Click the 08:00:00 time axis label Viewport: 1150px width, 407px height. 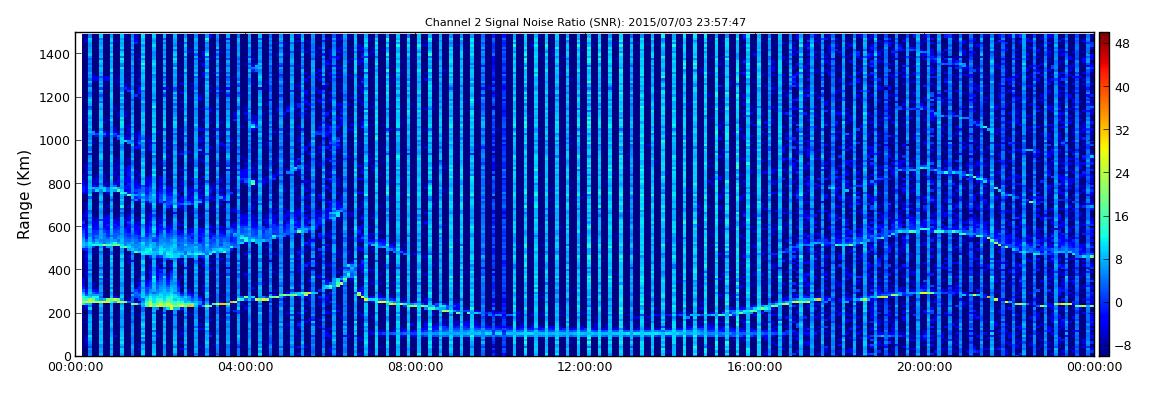416,367
